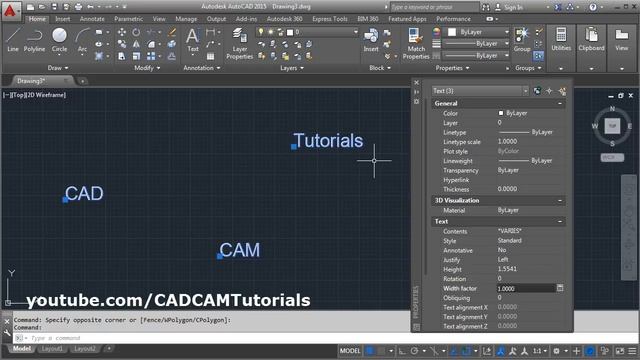The height and width of the screenshot is (360, 640).
Task: Click the layer color swatch in Layers panel
Action: pos(290,32)
